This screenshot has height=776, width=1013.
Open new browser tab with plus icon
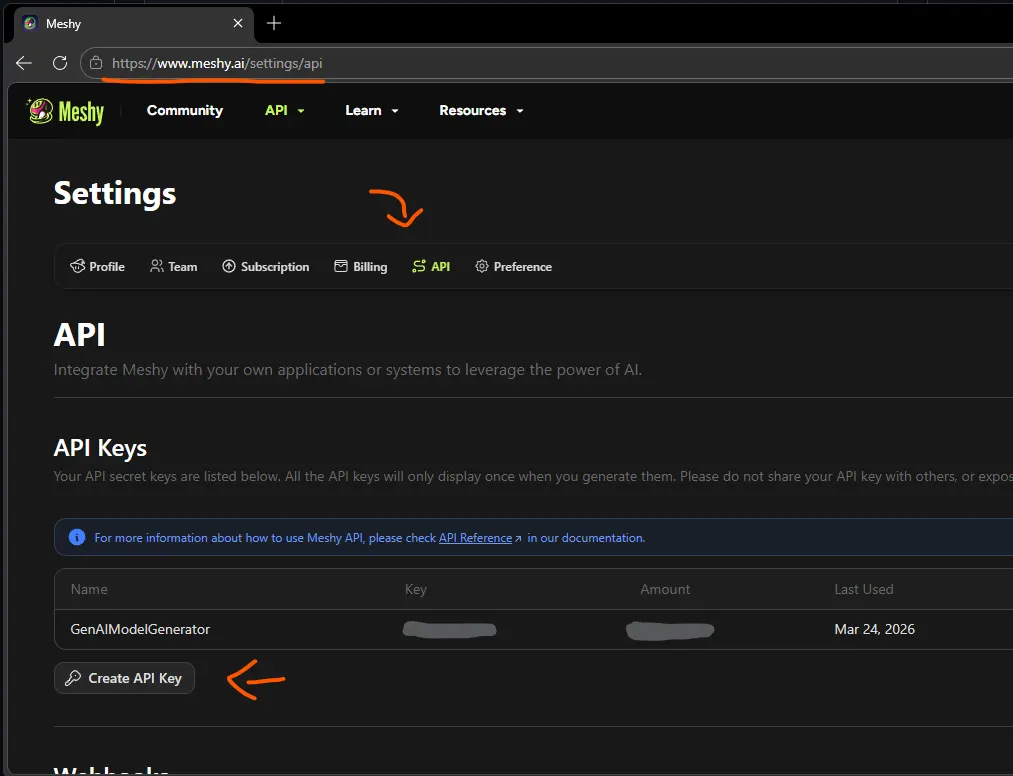(x=274, y=23)
